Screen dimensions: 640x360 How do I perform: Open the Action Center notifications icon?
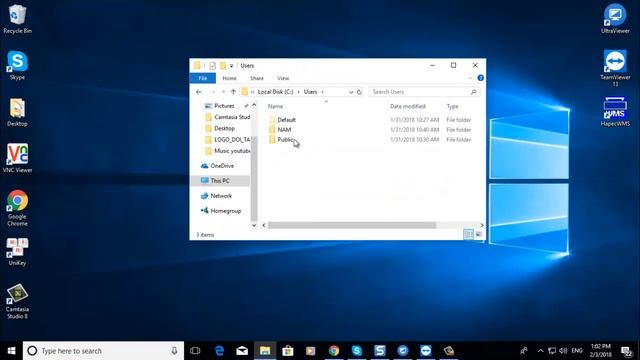pyautogui.click(x=627, y=351)
